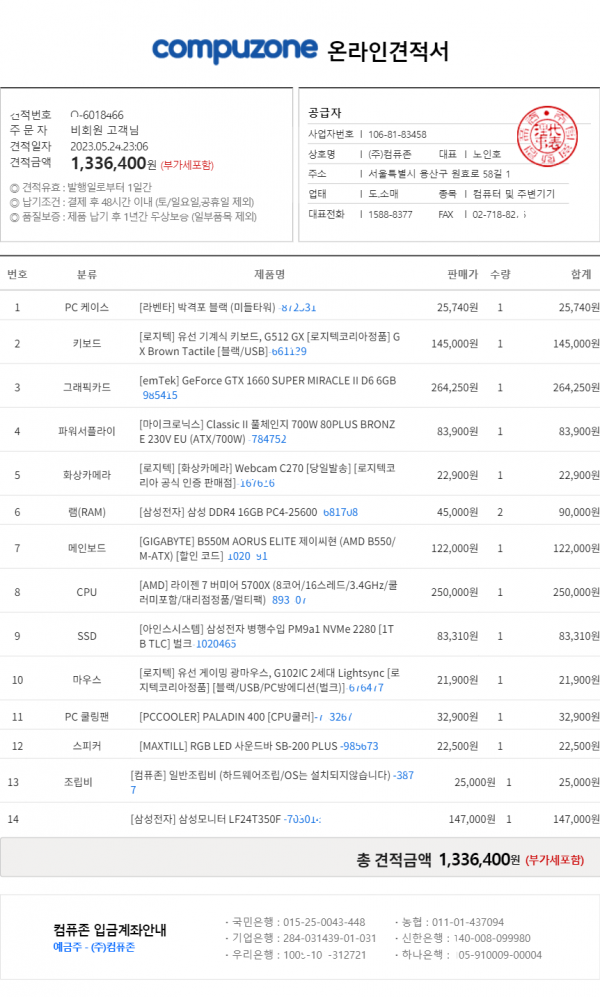Click the 번호 column header
The height and width of the screenshot is (997, 600).
click(x=17, y=274)
